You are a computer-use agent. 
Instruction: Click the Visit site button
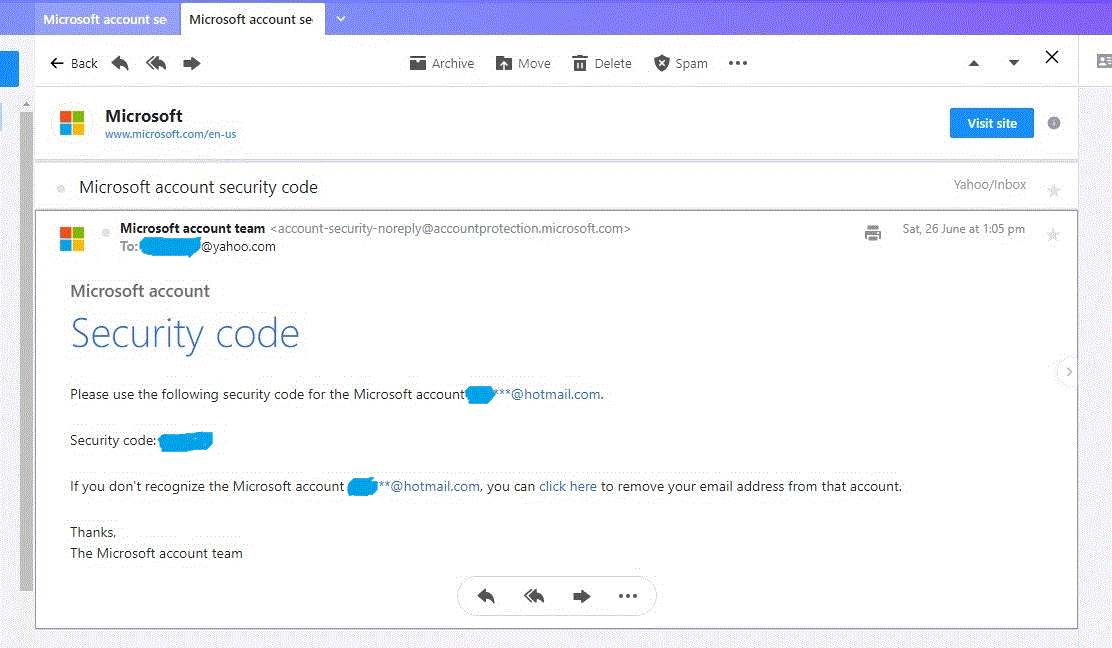click(x=991, y=123)
